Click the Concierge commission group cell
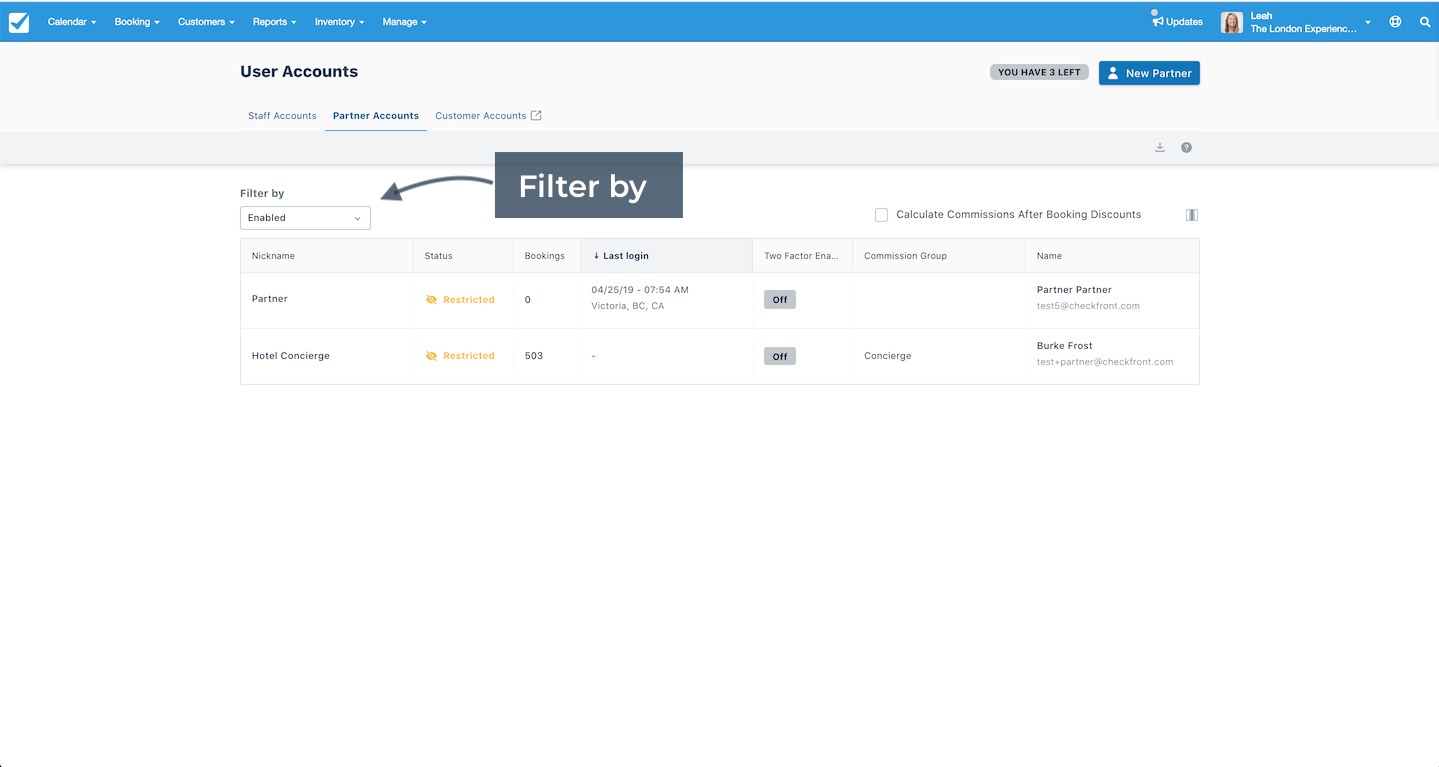Viewport: 1439px width, 767px height. coord(888,356)
